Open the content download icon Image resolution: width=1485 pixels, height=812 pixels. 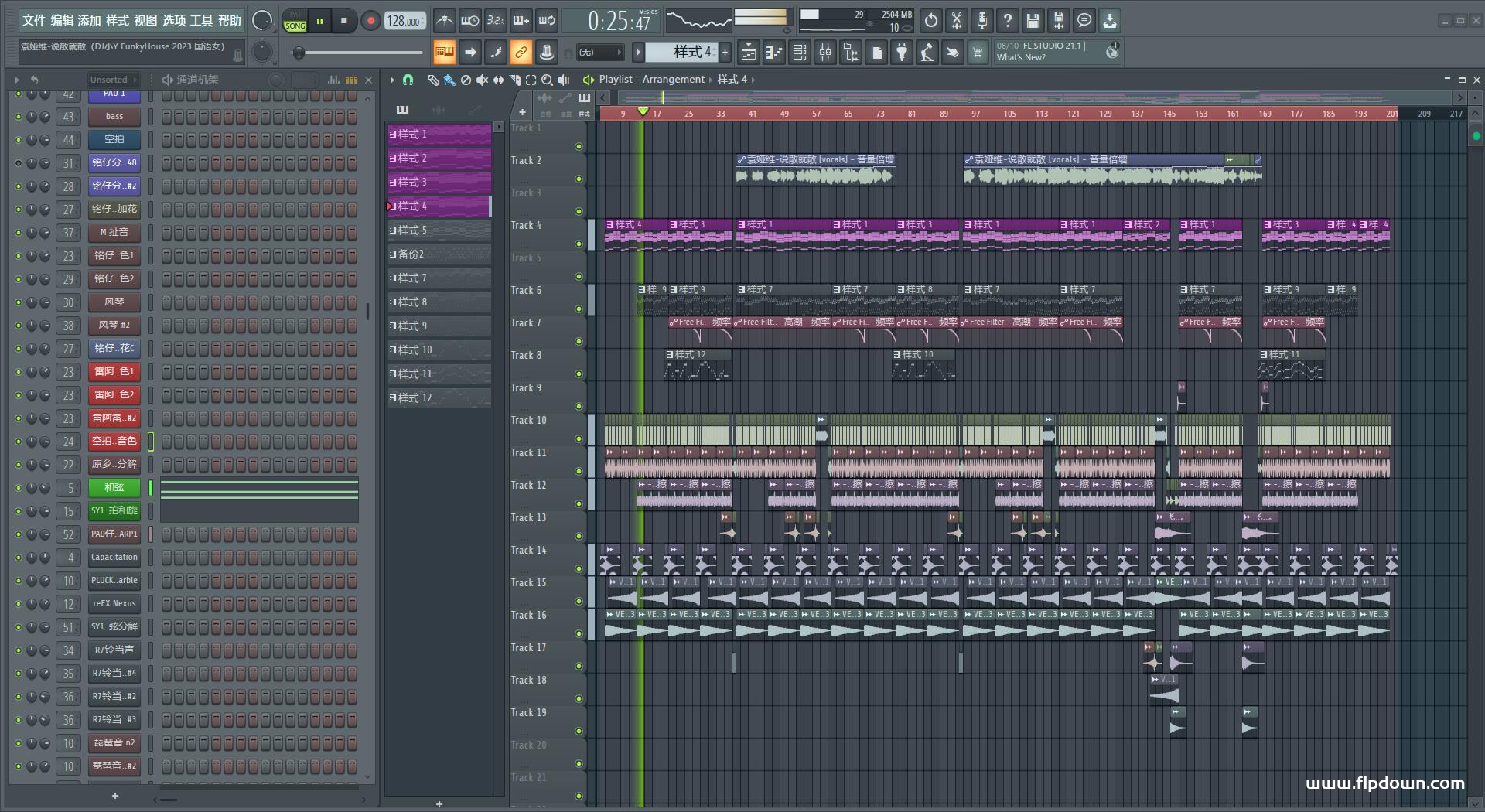(x=1110, y=21)
